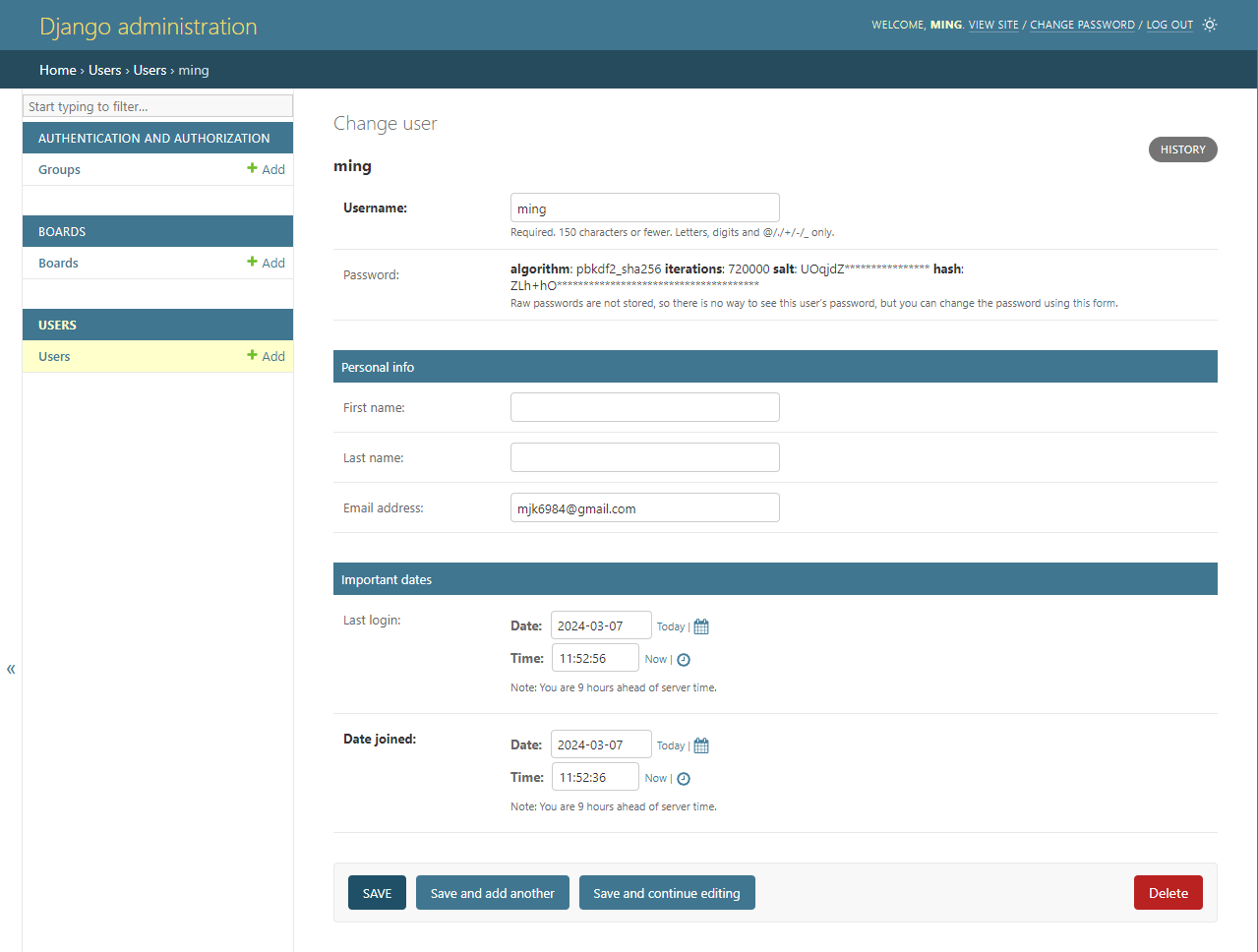The height and width of the screenshot is (952, 1258).
Task: Click Add next to Users in sidebar
Action: (267, 356)
